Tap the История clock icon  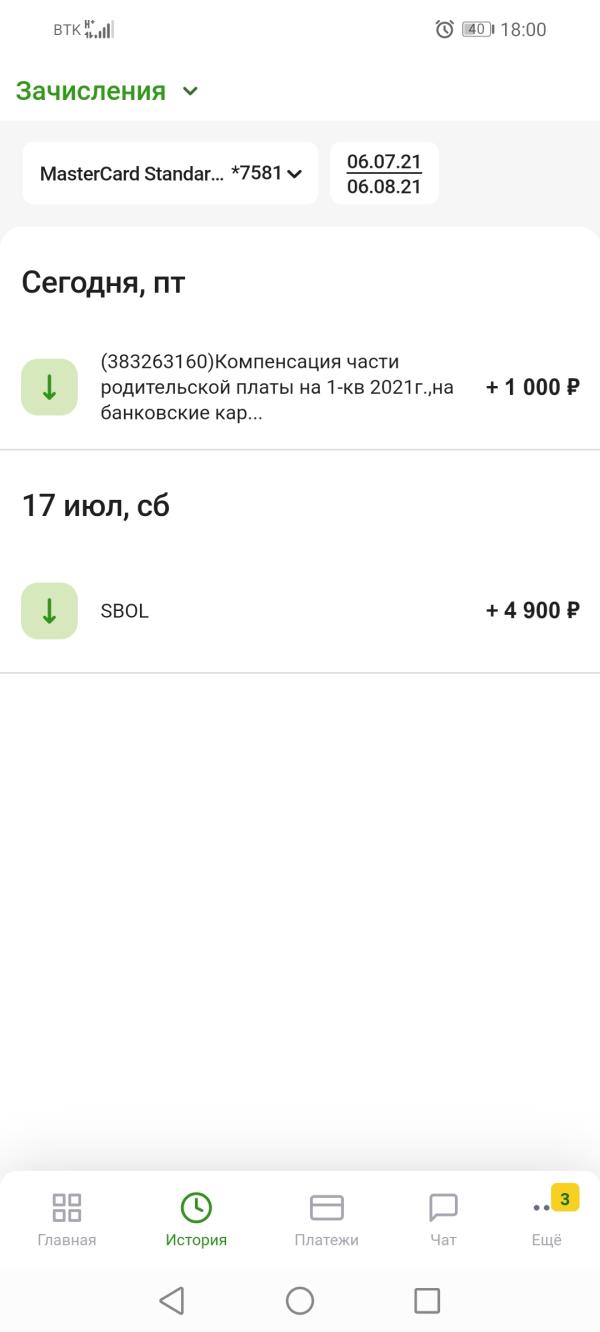(196, 1207)
